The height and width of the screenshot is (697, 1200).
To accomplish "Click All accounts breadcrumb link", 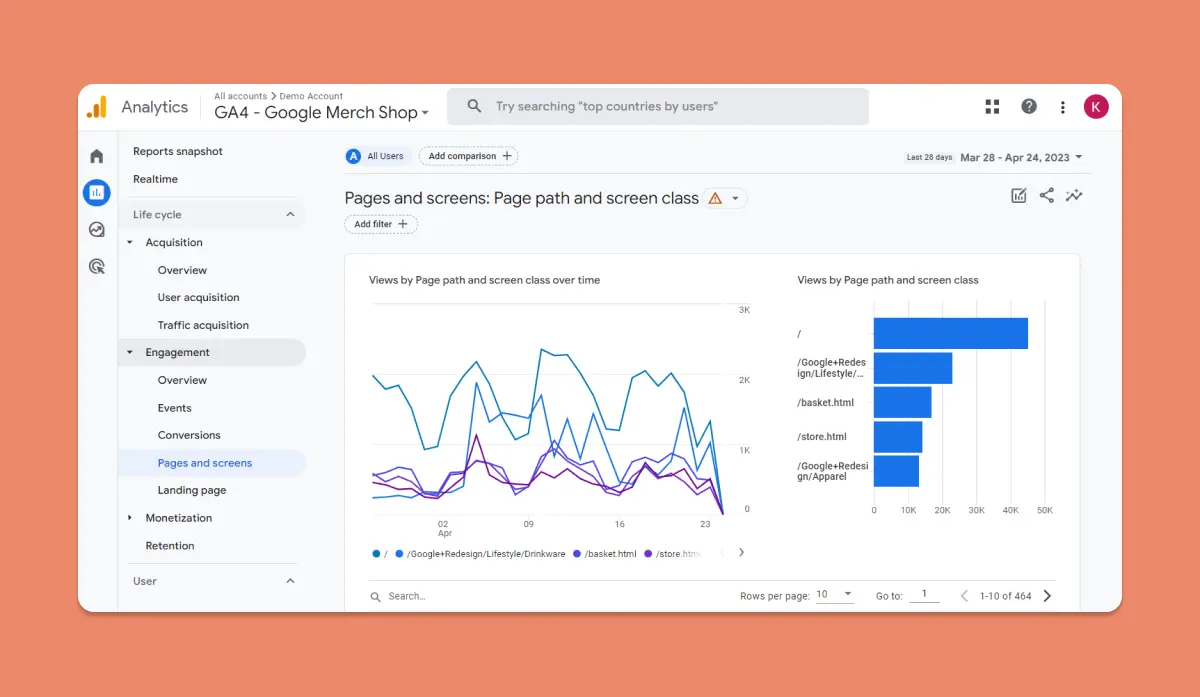I will click(240, 97).
